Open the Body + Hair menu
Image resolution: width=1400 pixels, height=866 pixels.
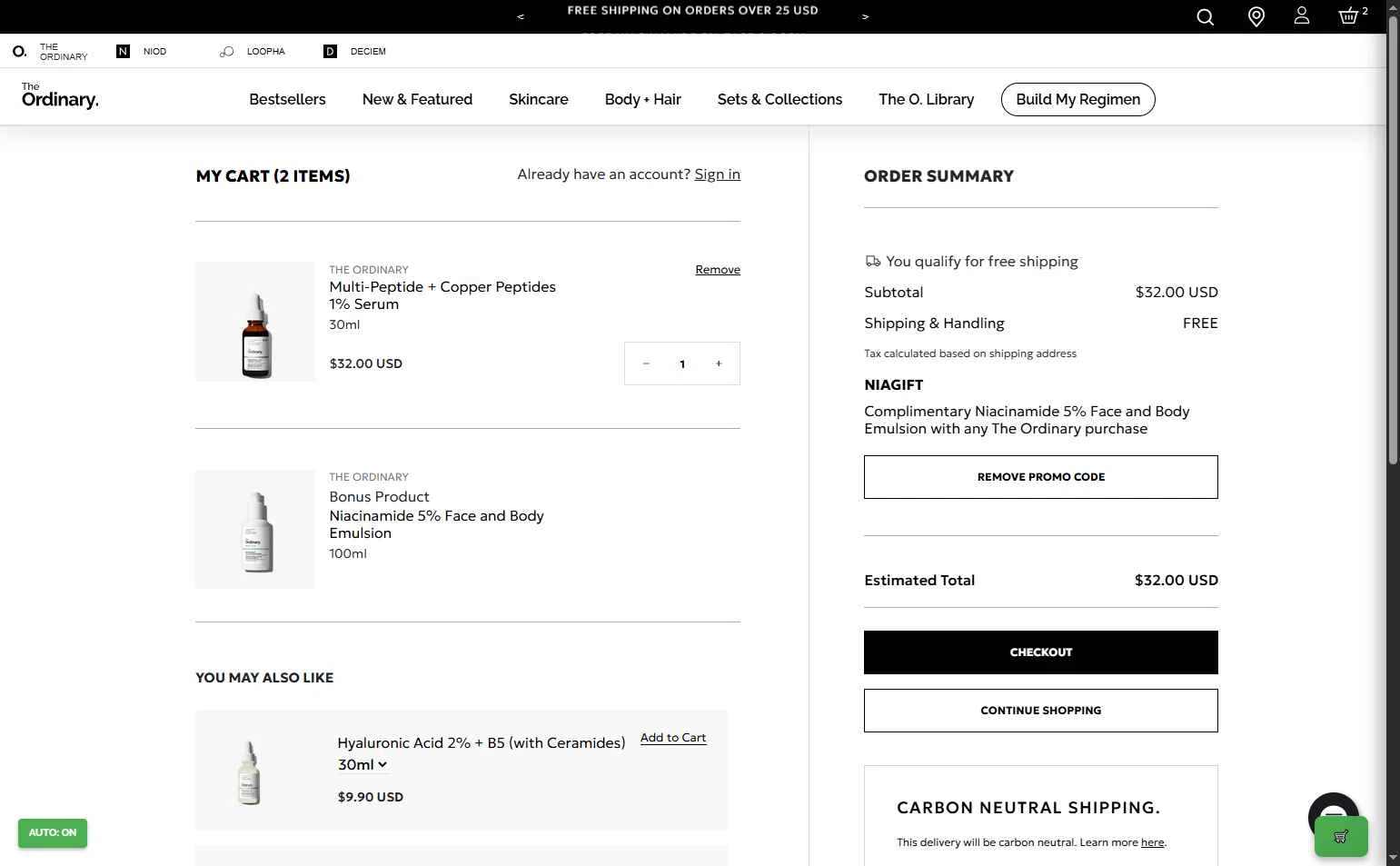tap(643, 99)
